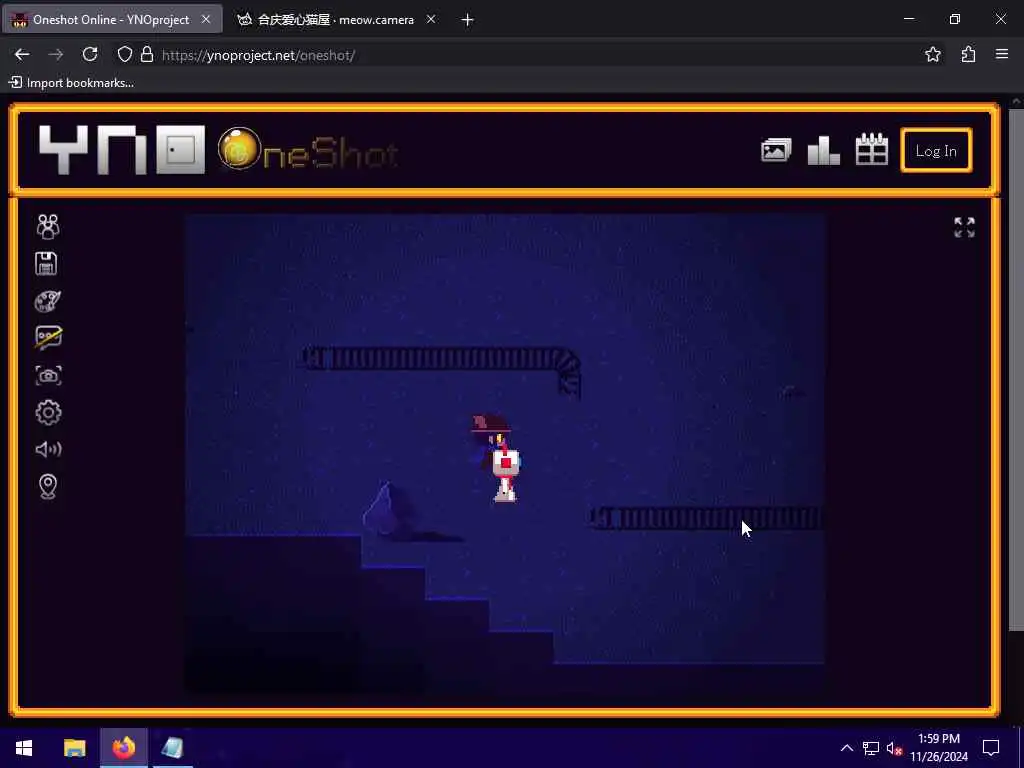Open the Windows Start menu
Image resolution: width=1024 pixels, height=768 pixels.
pyautogui.click(x=24, y=748)
